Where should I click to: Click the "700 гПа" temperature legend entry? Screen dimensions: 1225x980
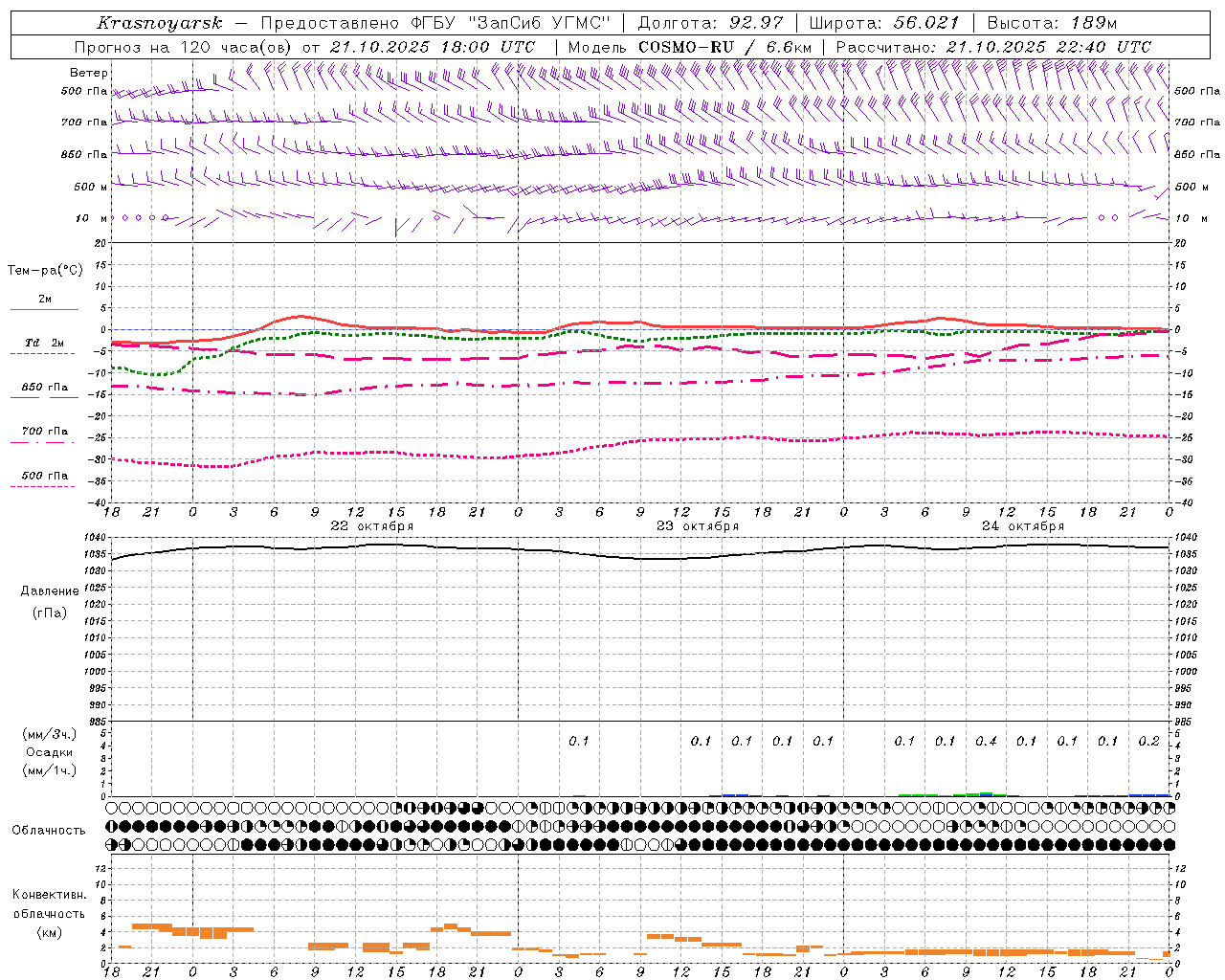(x=45, y=431)
